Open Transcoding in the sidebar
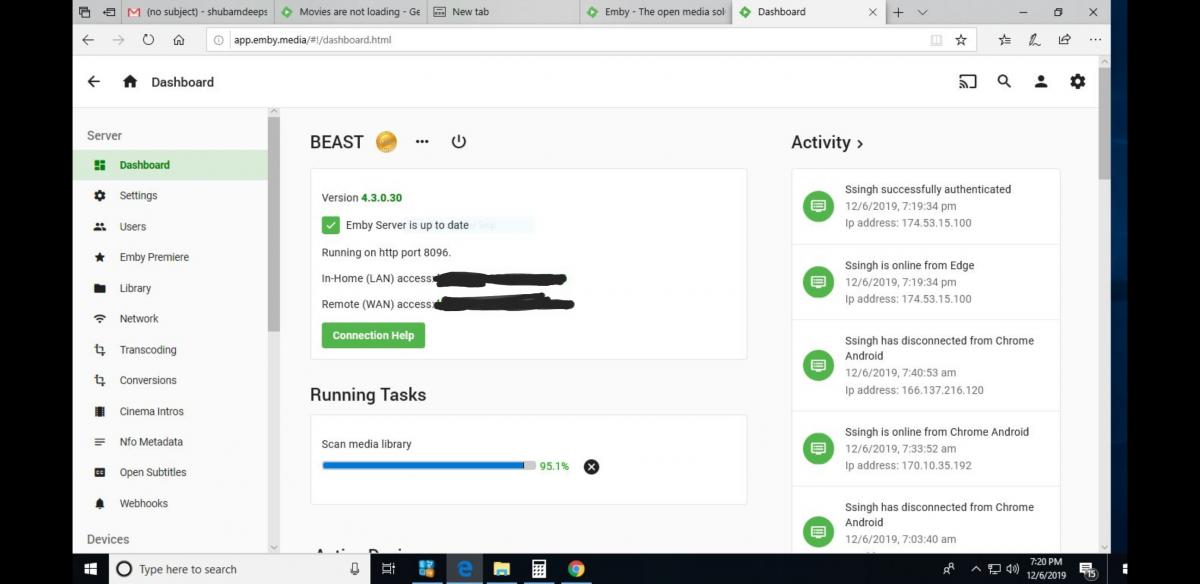 [x=170, y=350]
